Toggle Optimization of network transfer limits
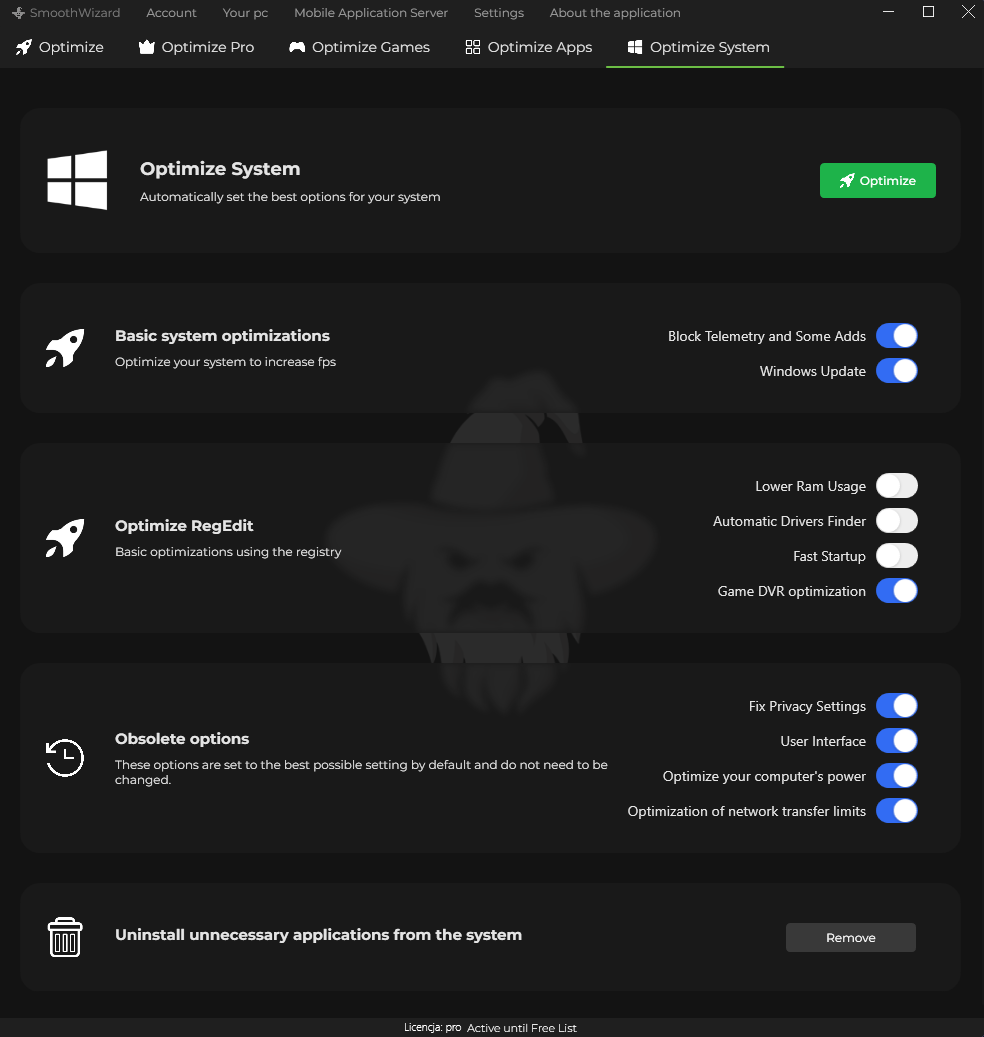The height and width of the screenshot is (1037, 984). (x=897, y=811)
